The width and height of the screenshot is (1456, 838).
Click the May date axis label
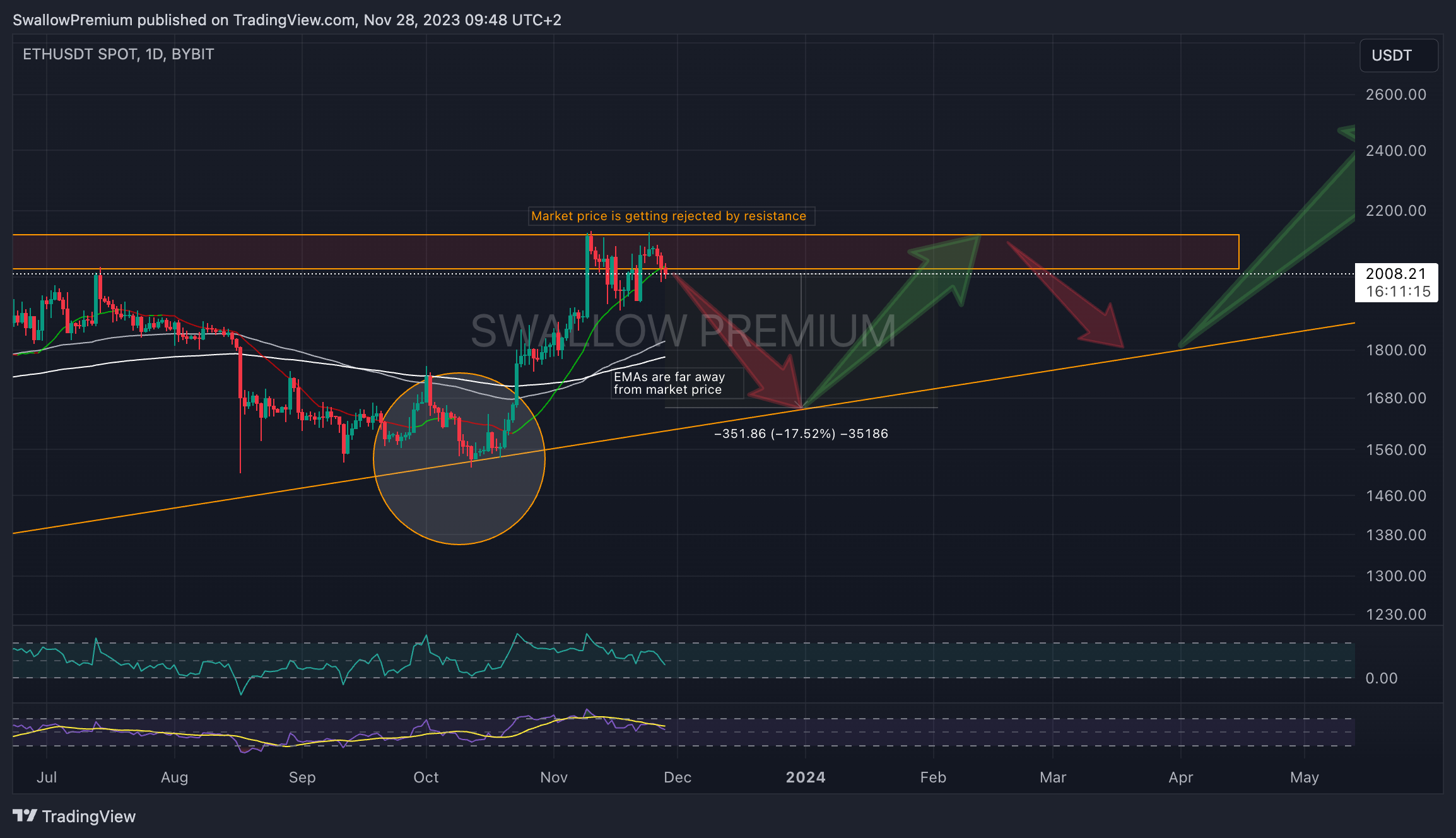click(x=1305, y=777)
